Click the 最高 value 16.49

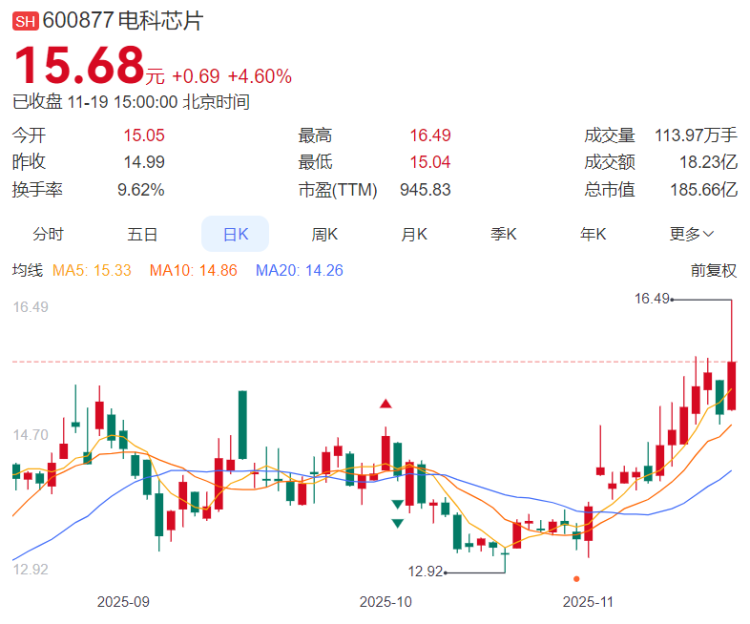(x=430, y=135)
